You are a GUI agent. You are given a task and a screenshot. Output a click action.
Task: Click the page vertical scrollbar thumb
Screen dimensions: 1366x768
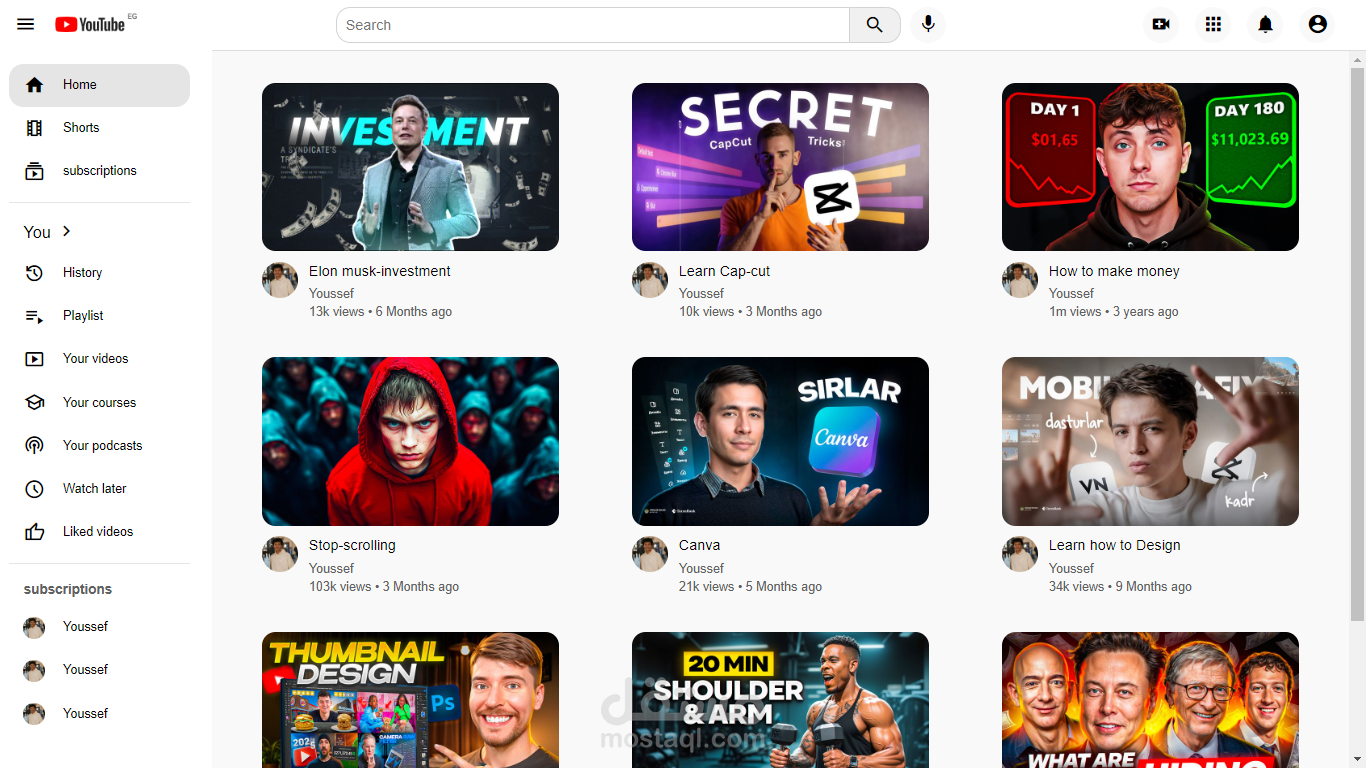coord(1357,345)
